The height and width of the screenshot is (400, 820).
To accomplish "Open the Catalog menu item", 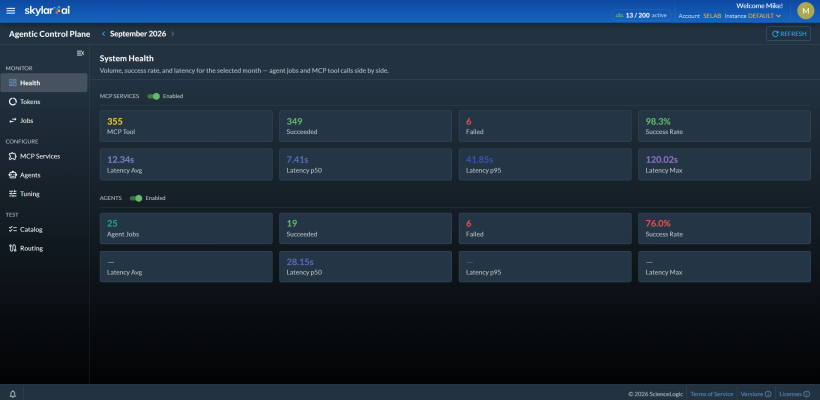I will click(x=44, y=229).
